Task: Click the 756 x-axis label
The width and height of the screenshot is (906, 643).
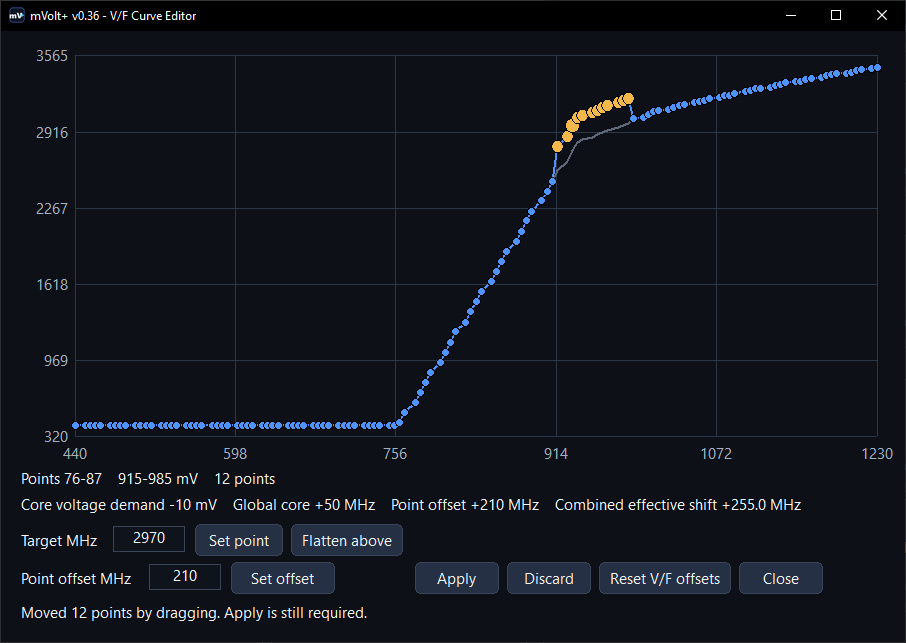Action: (395, 454)
